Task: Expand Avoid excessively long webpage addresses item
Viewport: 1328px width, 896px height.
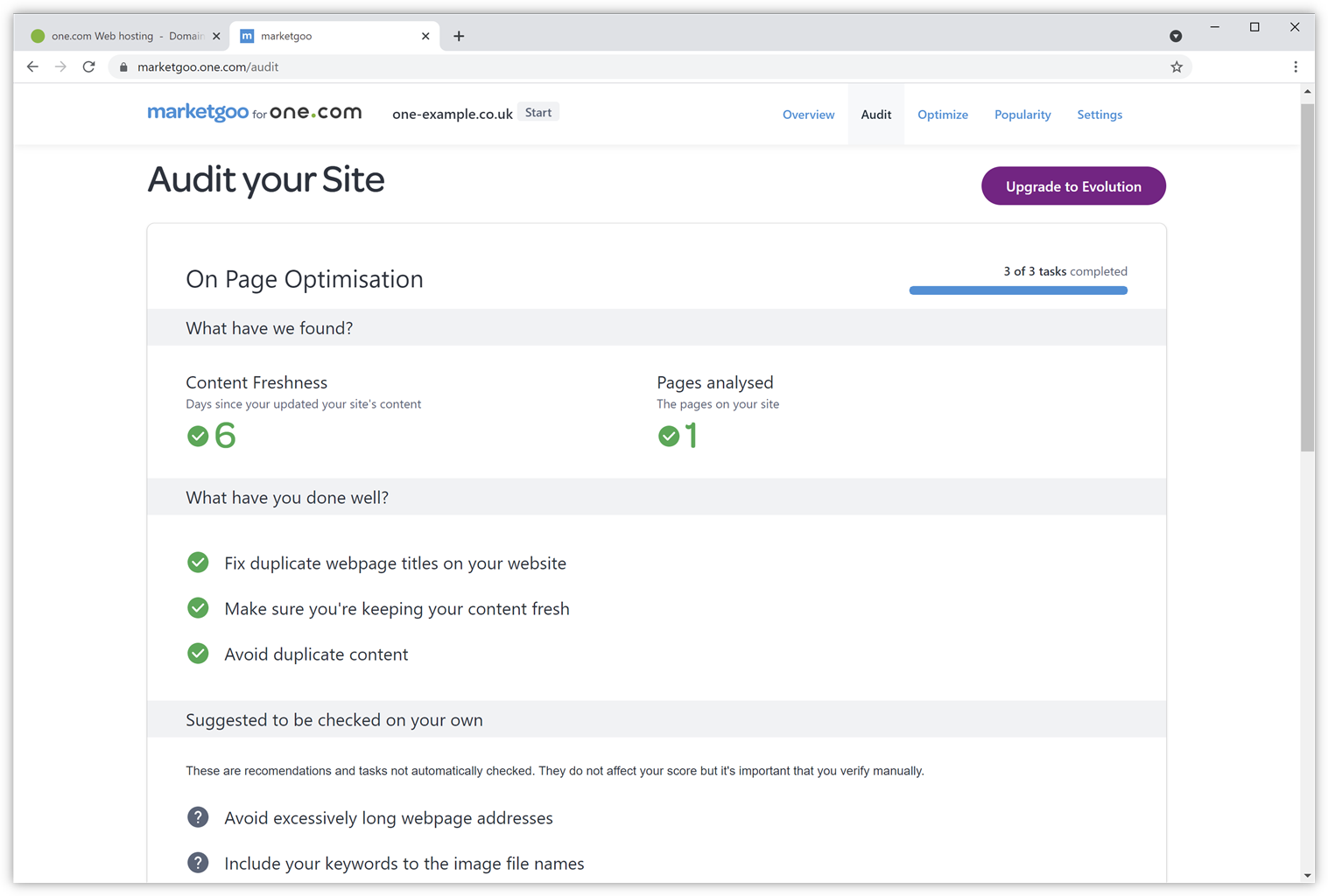Action: [388, 818]
